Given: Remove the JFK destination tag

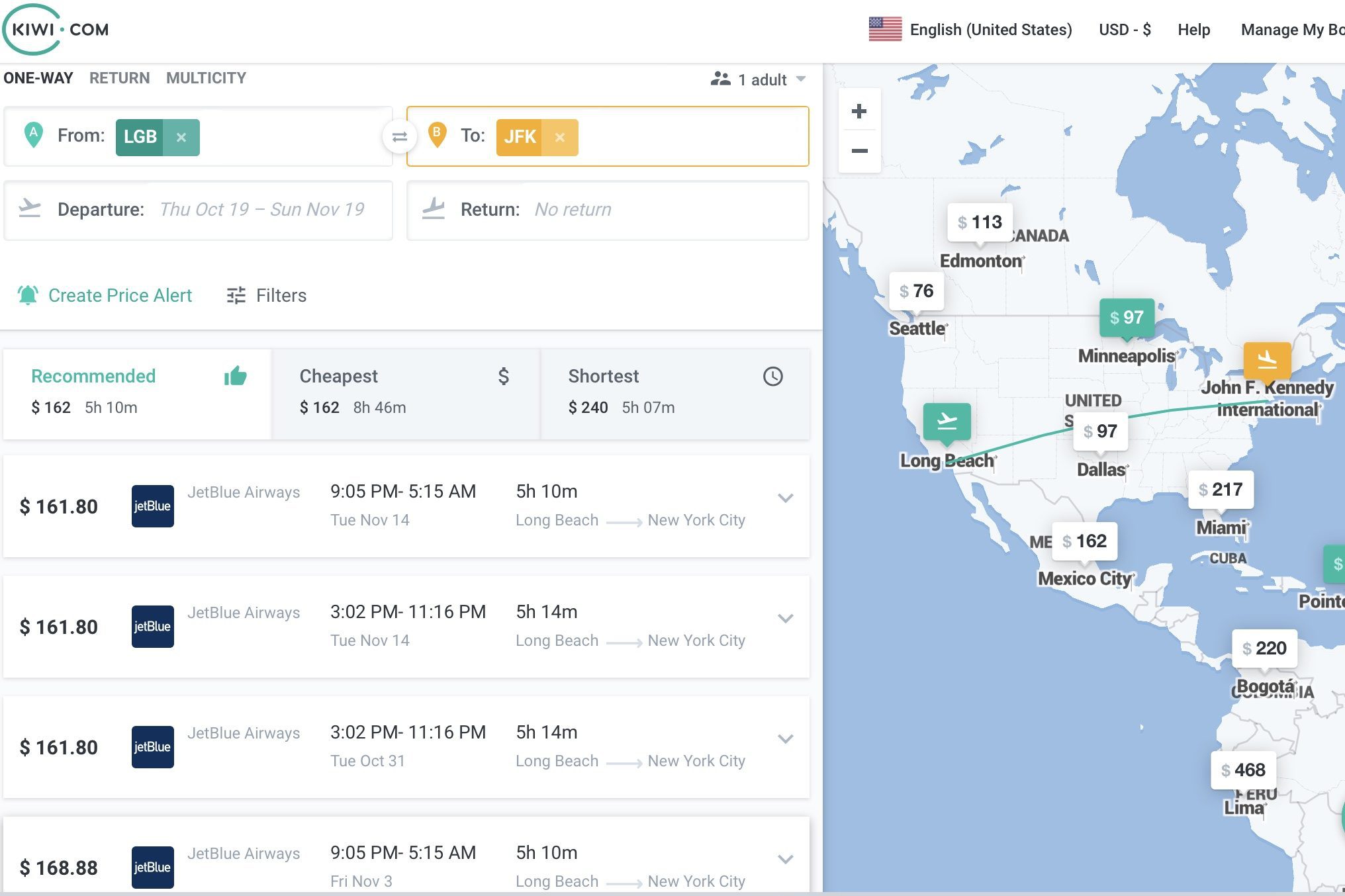Looking at the screenshot, I should coord(560,137).
